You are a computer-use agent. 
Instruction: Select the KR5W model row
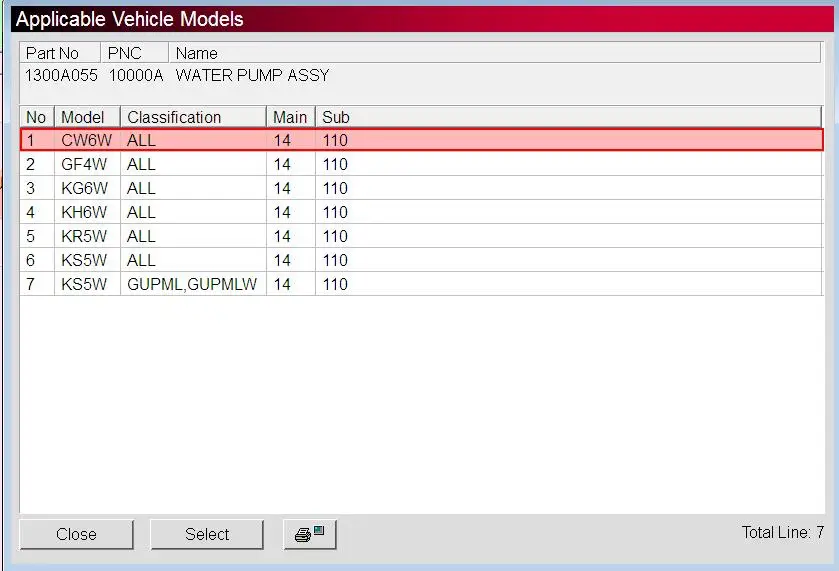coord(421,236)
